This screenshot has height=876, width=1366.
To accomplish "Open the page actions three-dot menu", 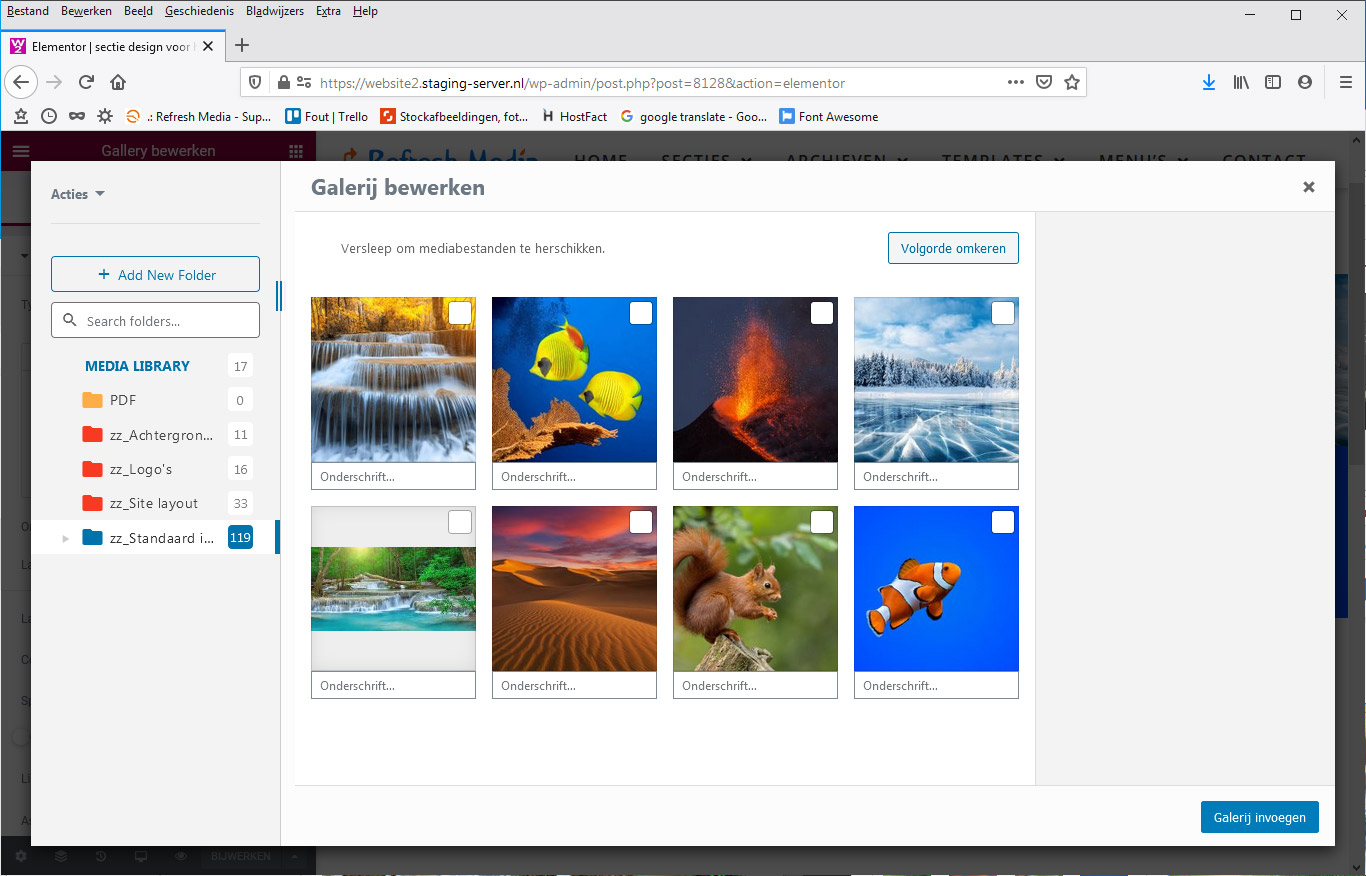I will coord(1015,82).
